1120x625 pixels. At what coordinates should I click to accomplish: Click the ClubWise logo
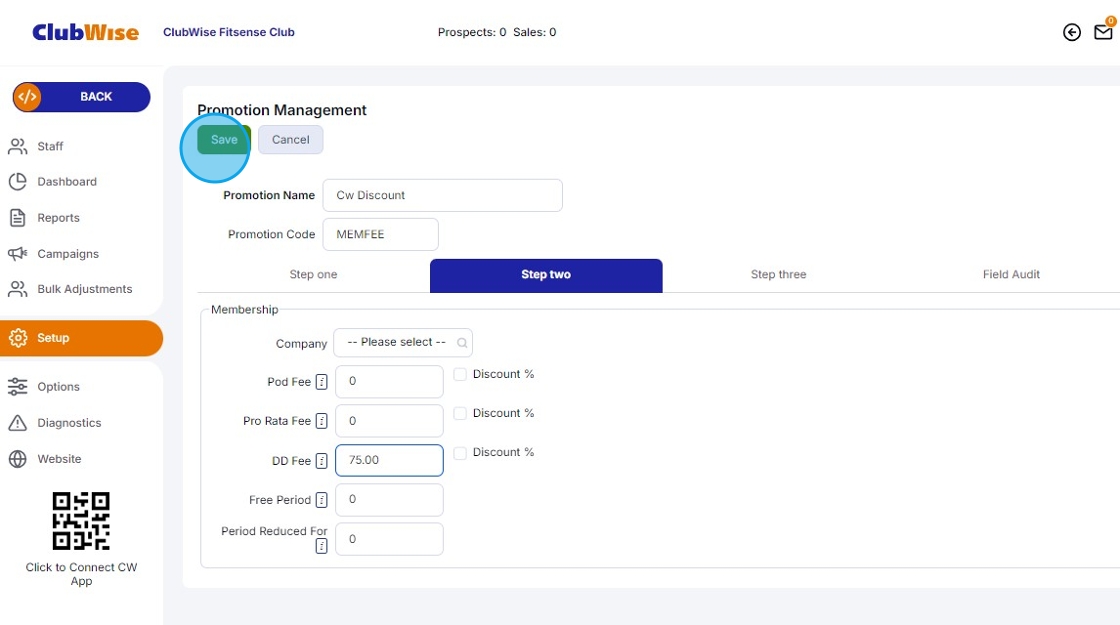86,32
